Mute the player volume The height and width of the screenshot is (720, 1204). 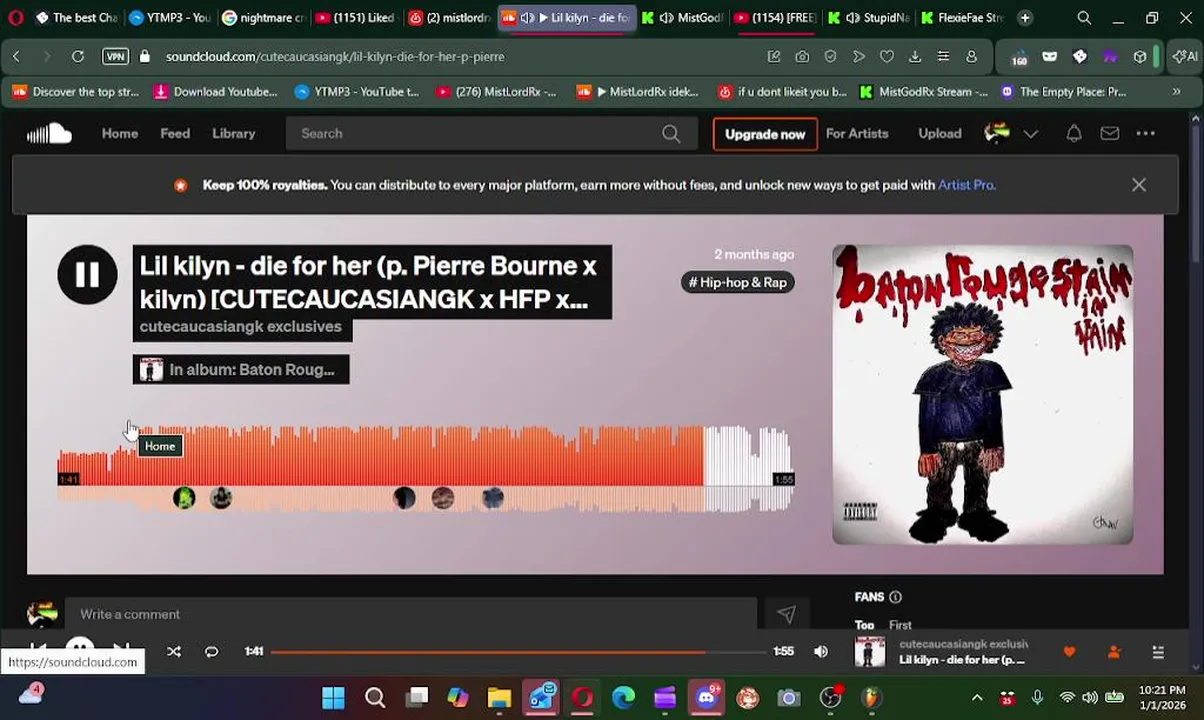(x=821, y=652)
